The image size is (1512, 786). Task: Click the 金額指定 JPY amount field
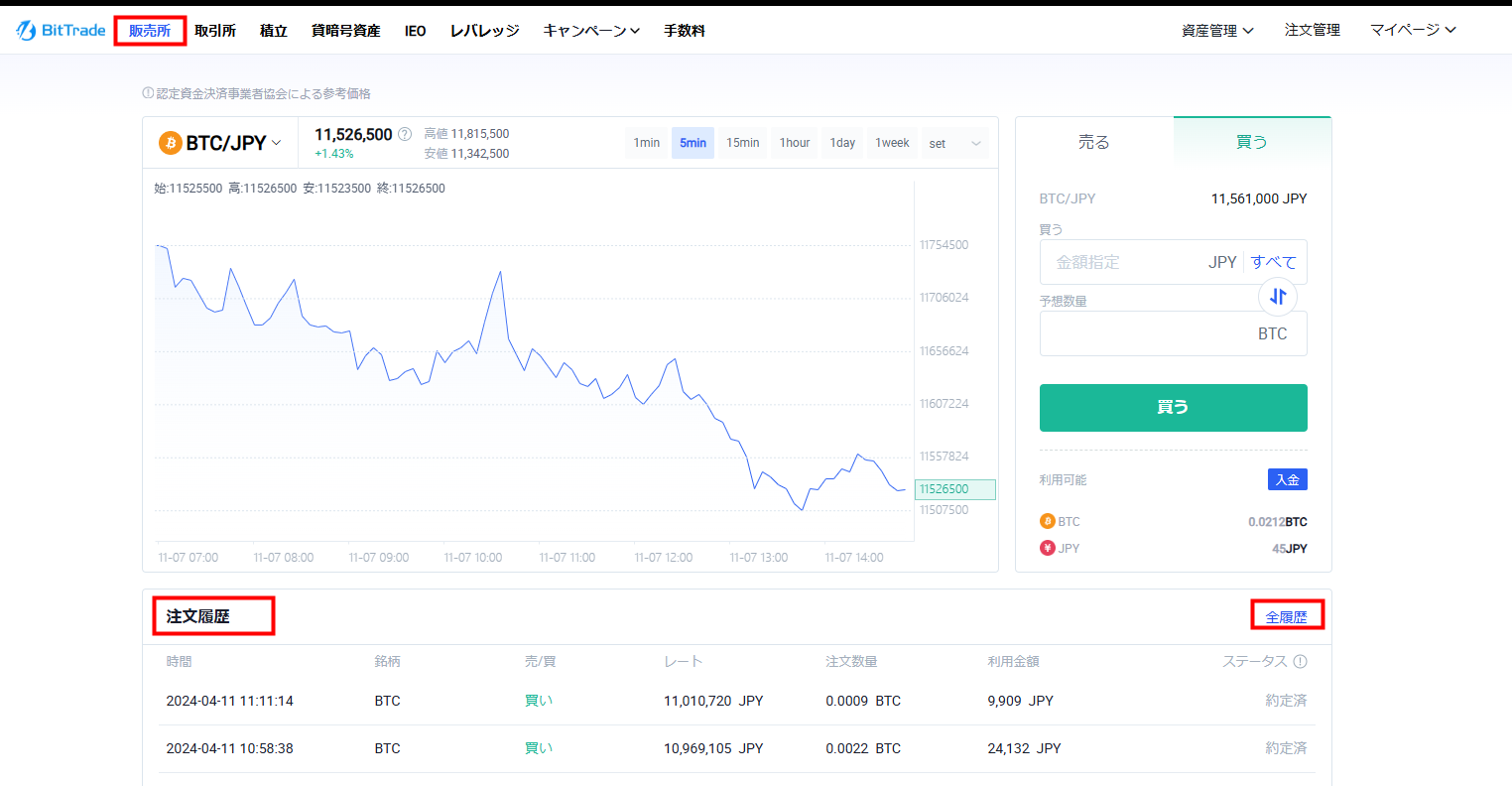(x=1121, y=262)
